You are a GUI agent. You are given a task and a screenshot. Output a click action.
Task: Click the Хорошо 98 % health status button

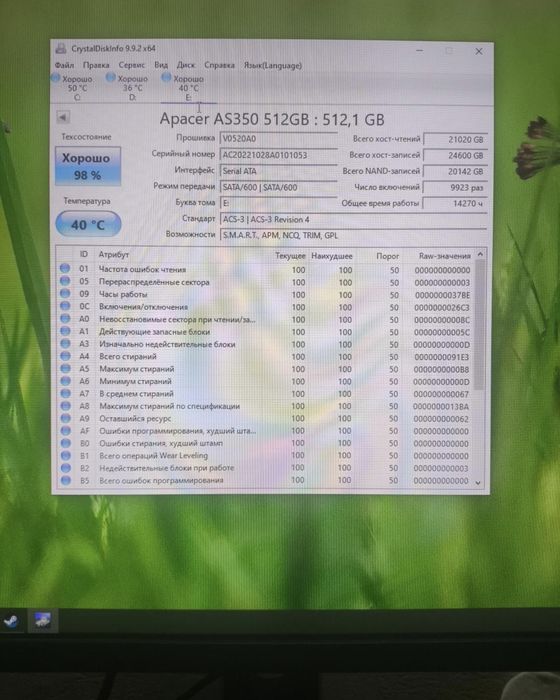pyautogui.click(x=88, y=166)
